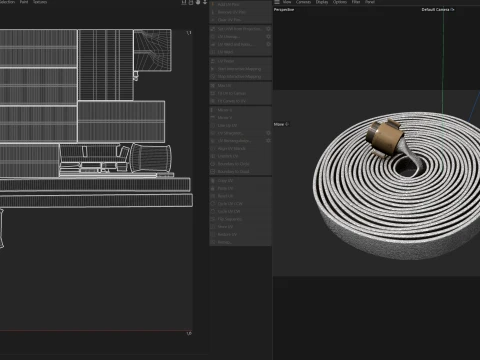Click the Boundary to Circle icon
480x360 pixels.
[213, 164]
